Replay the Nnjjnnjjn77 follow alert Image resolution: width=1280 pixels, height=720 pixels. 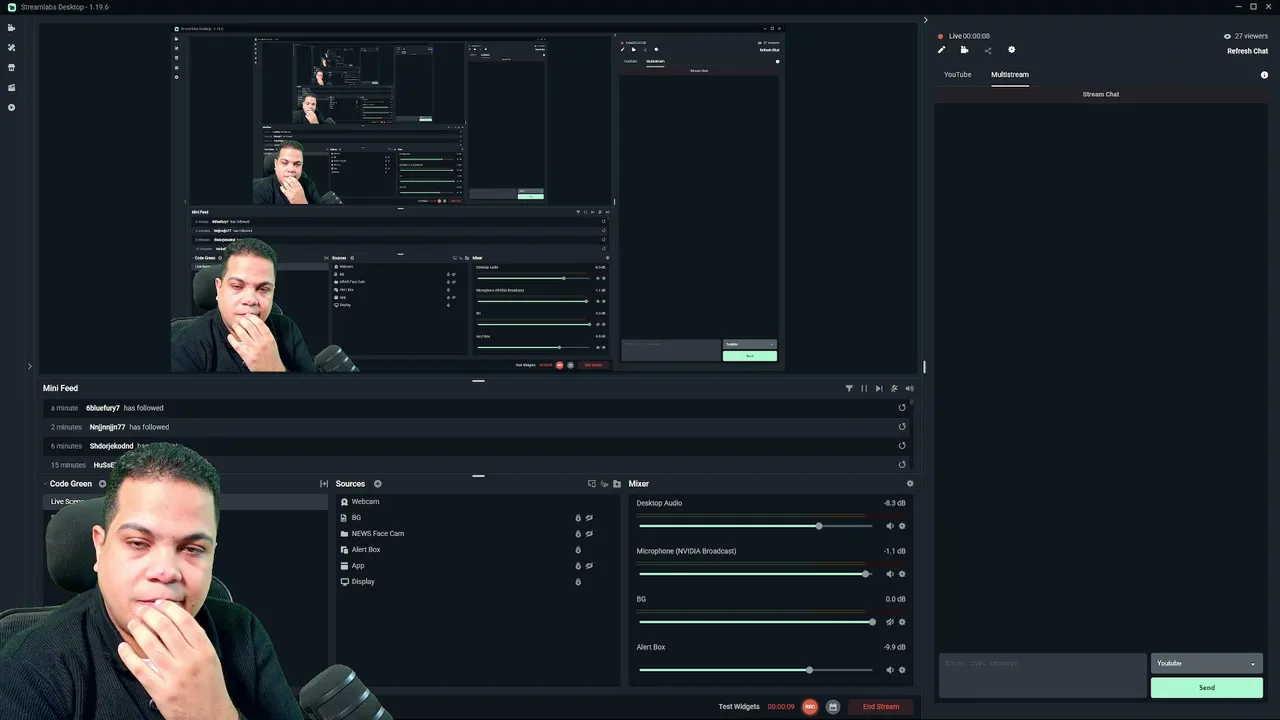tap(902, 427)
